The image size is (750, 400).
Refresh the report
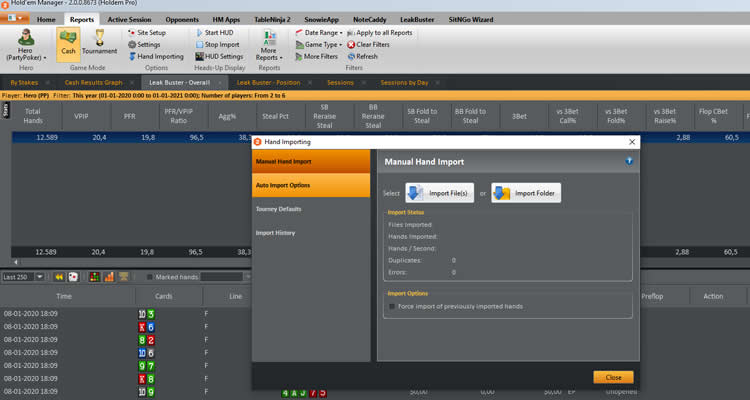(x=363, y=56)
